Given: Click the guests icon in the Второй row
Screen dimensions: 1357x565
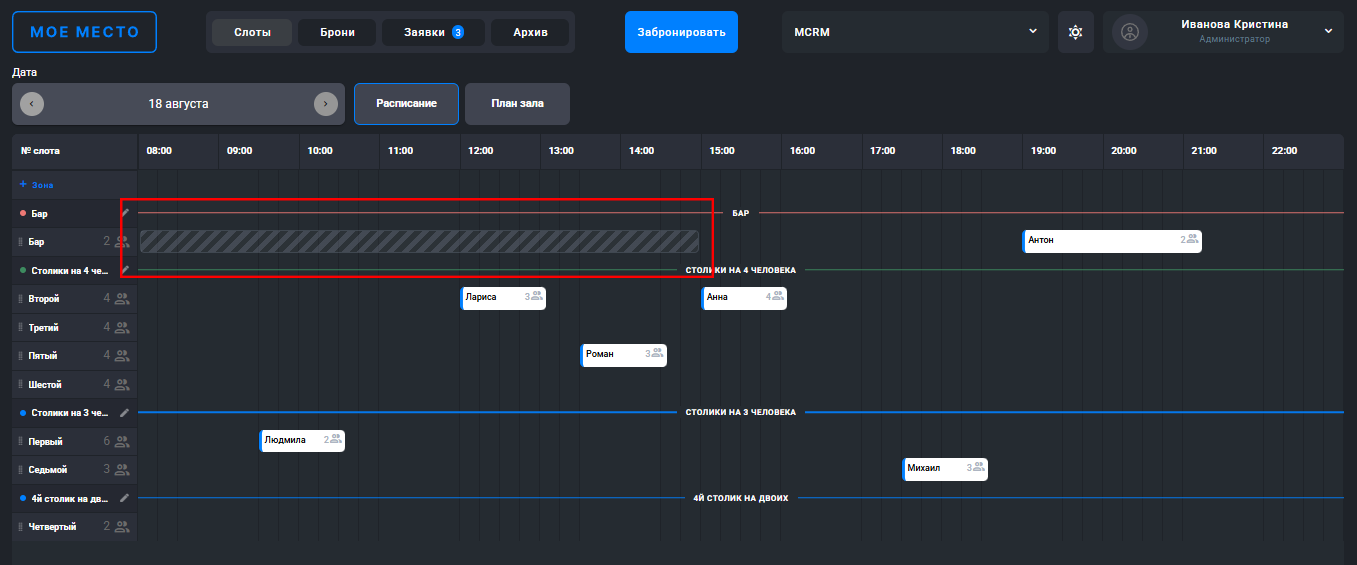Looking at the screenshot, I should 122,298.
